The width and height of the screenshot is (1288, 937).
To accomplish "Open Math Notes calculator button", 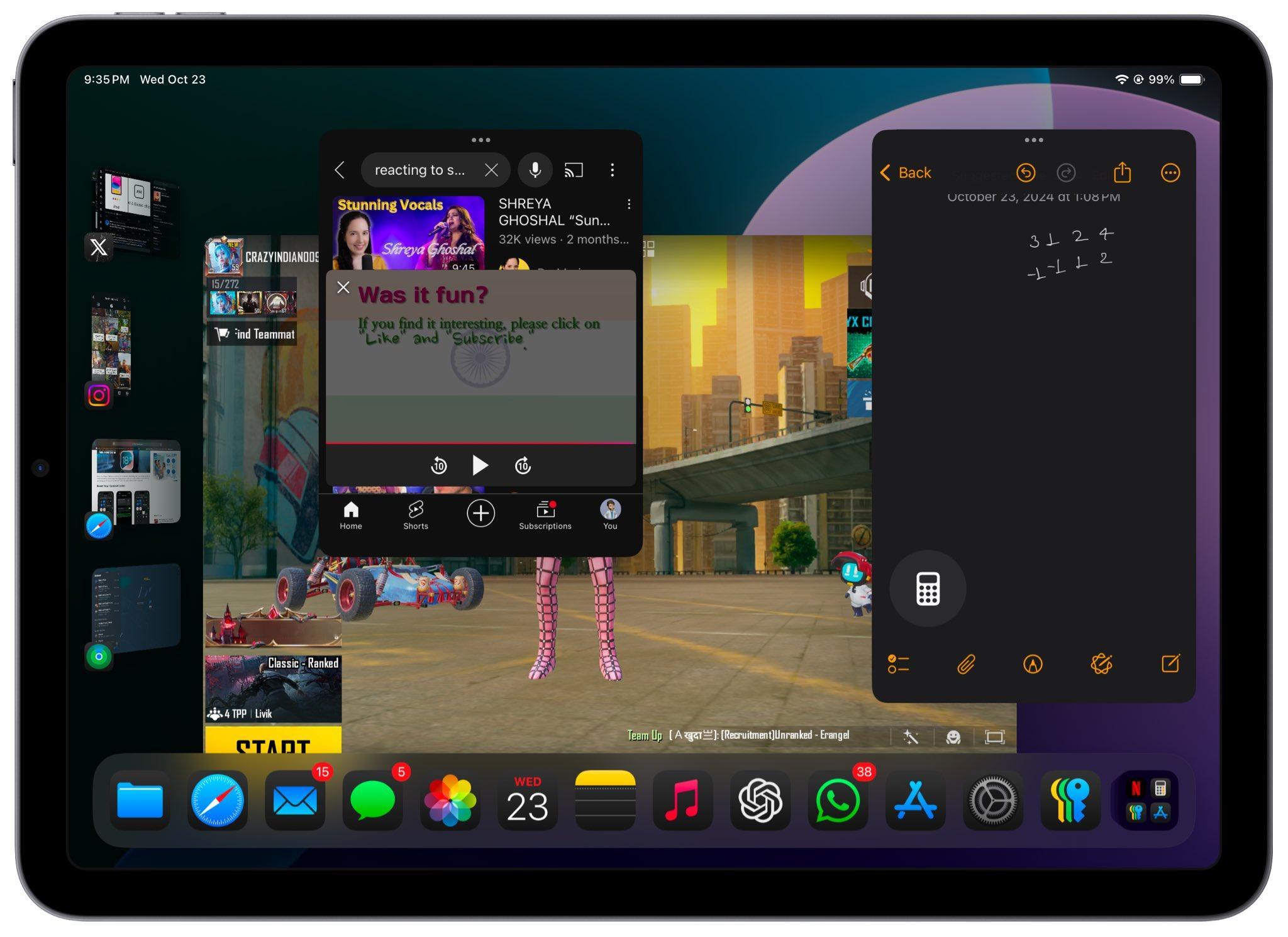I will 928,589.
